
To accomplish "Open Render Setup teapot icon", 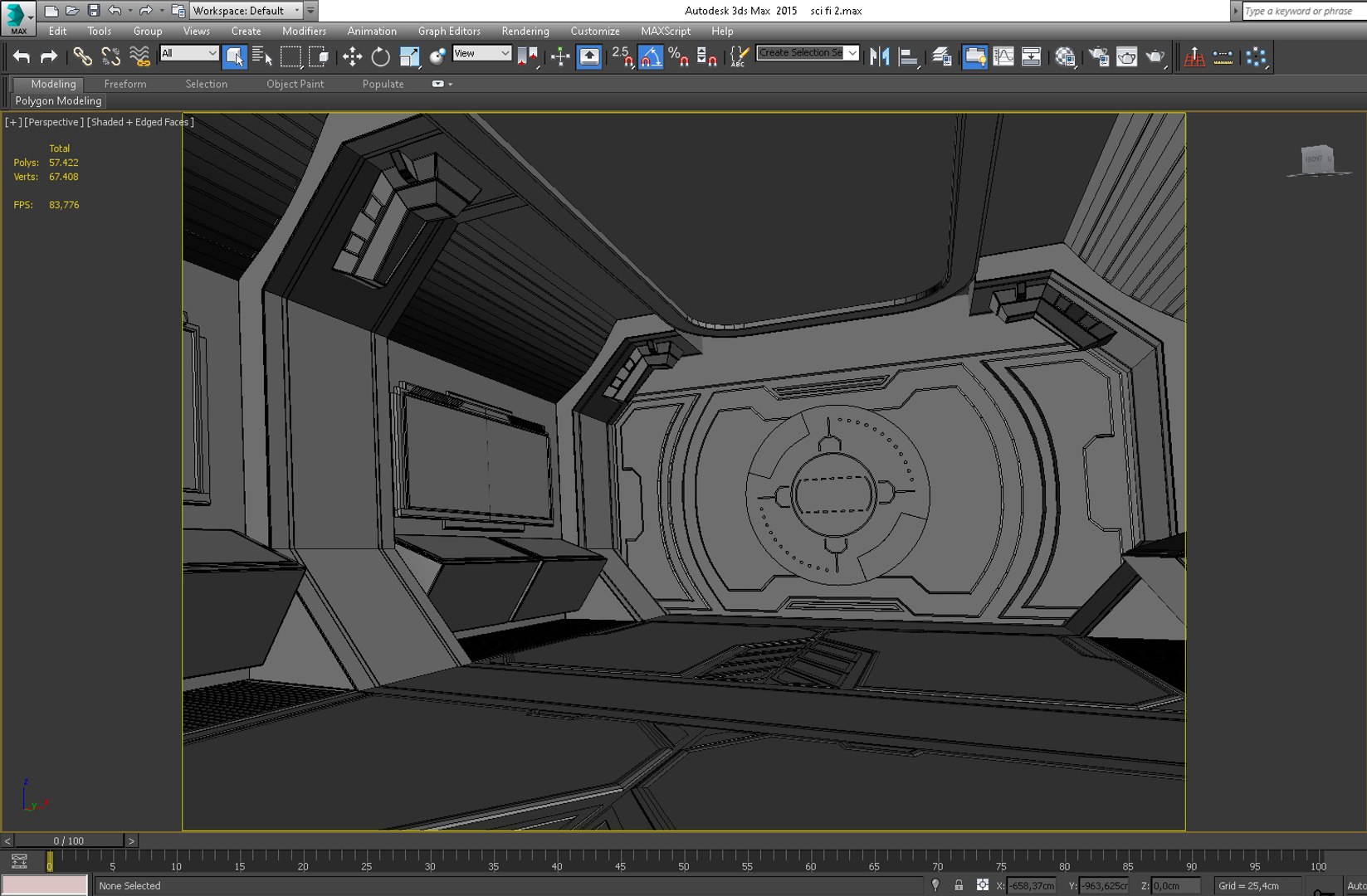I will coord(1099,56).
